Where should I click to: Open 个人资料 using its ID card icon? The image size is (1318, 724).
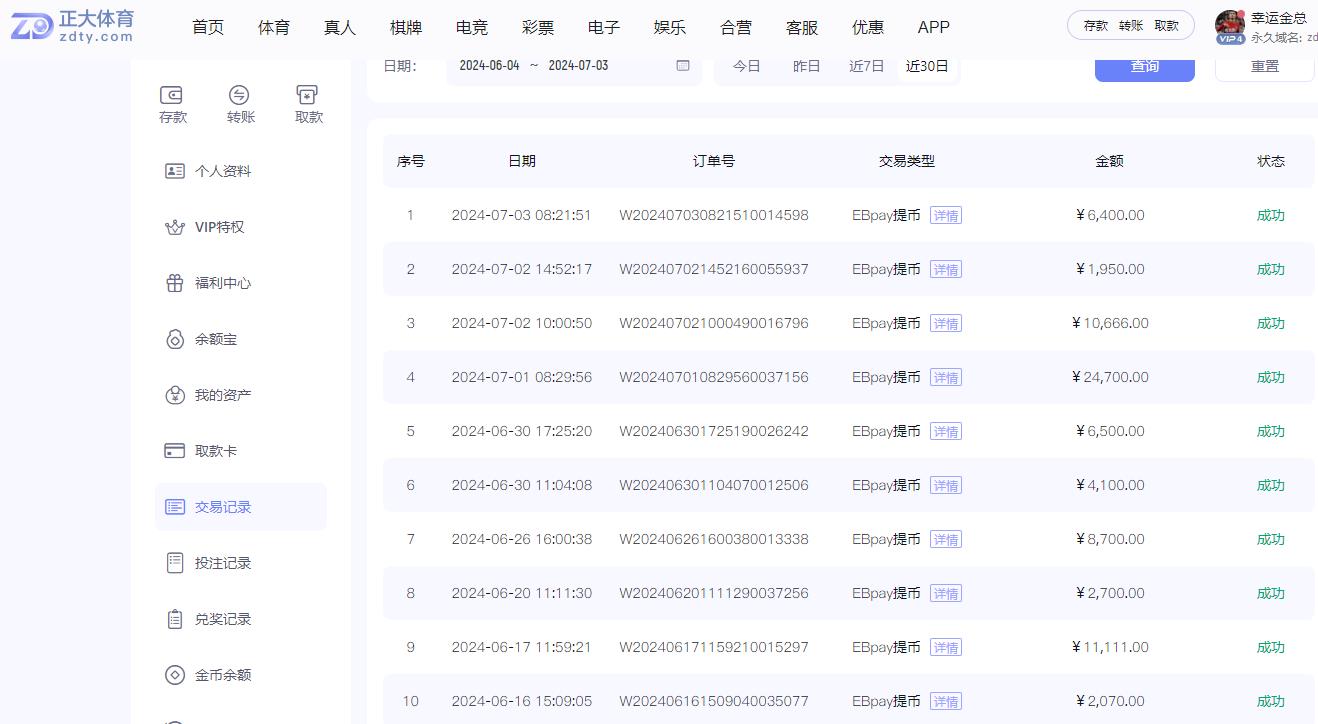coord(174,170)
